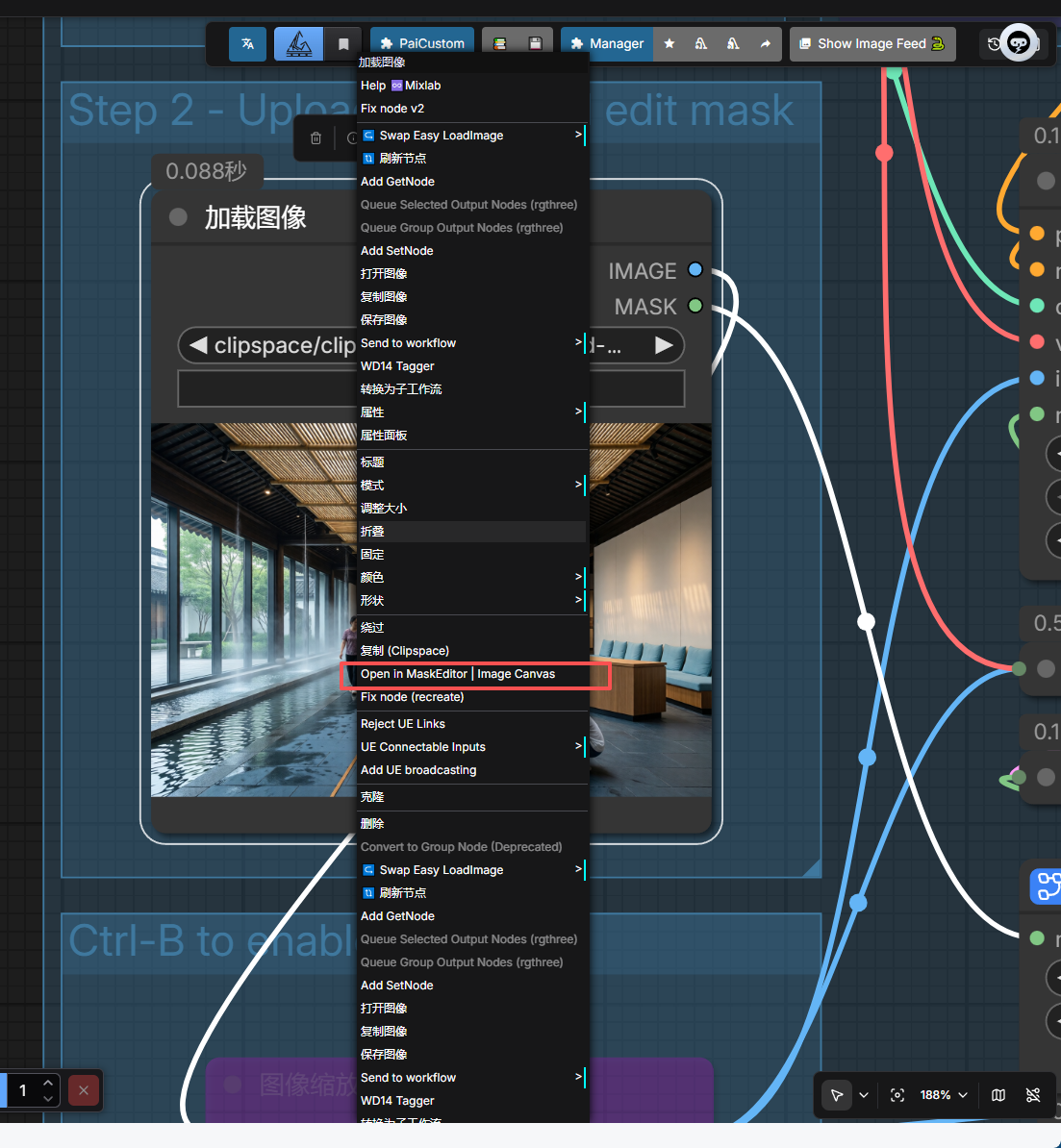The image size is (1061, 1148).
Task: Click the fit view target icon
Action: [897, 1095]
